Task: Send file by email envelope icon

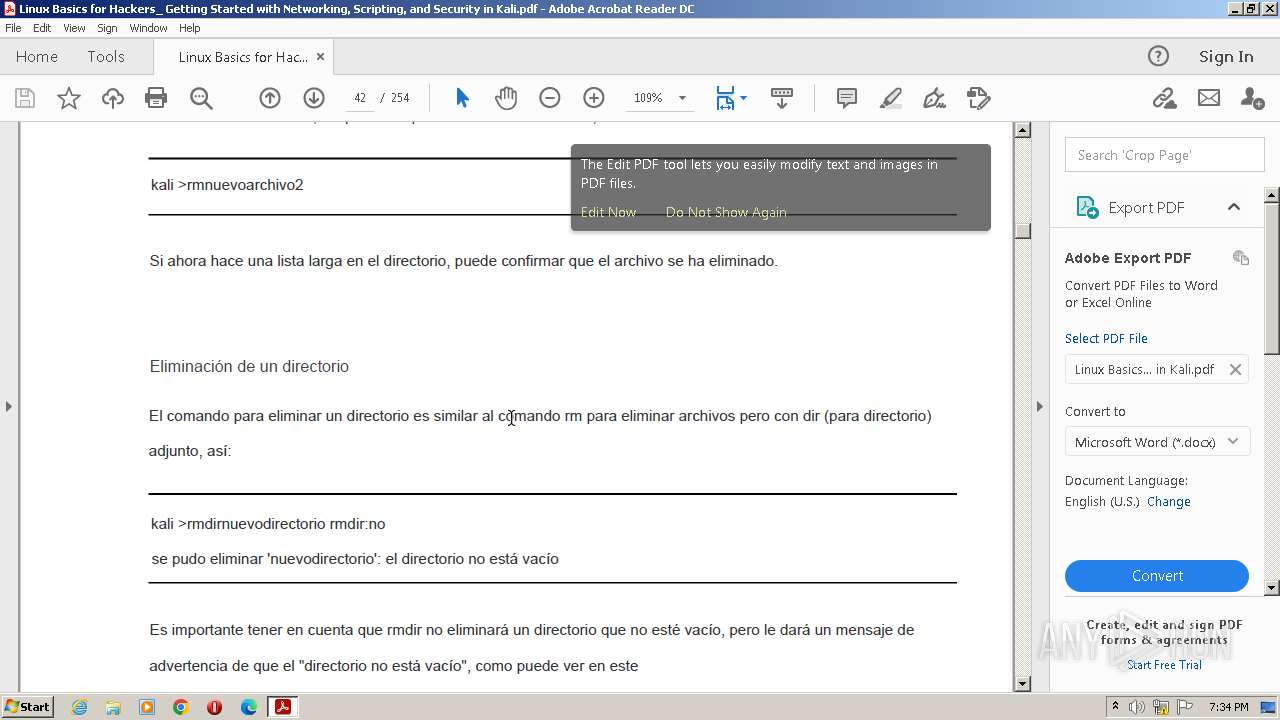Action: (x=1209, y=98)
